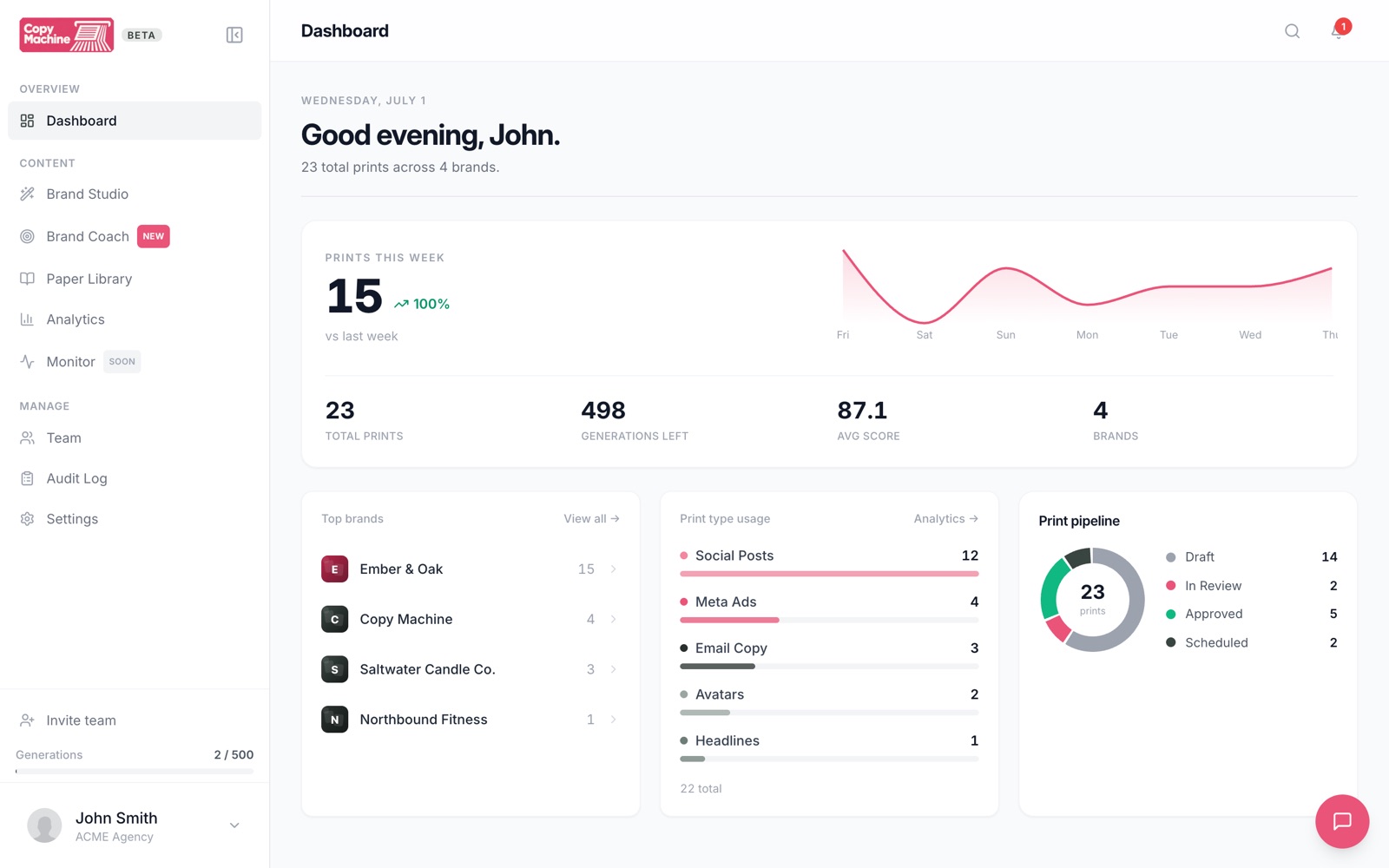The height and width of the screenshot is (868, 1389).
Task: Open Ember & Oak row chevron
Action: (614, 569)
